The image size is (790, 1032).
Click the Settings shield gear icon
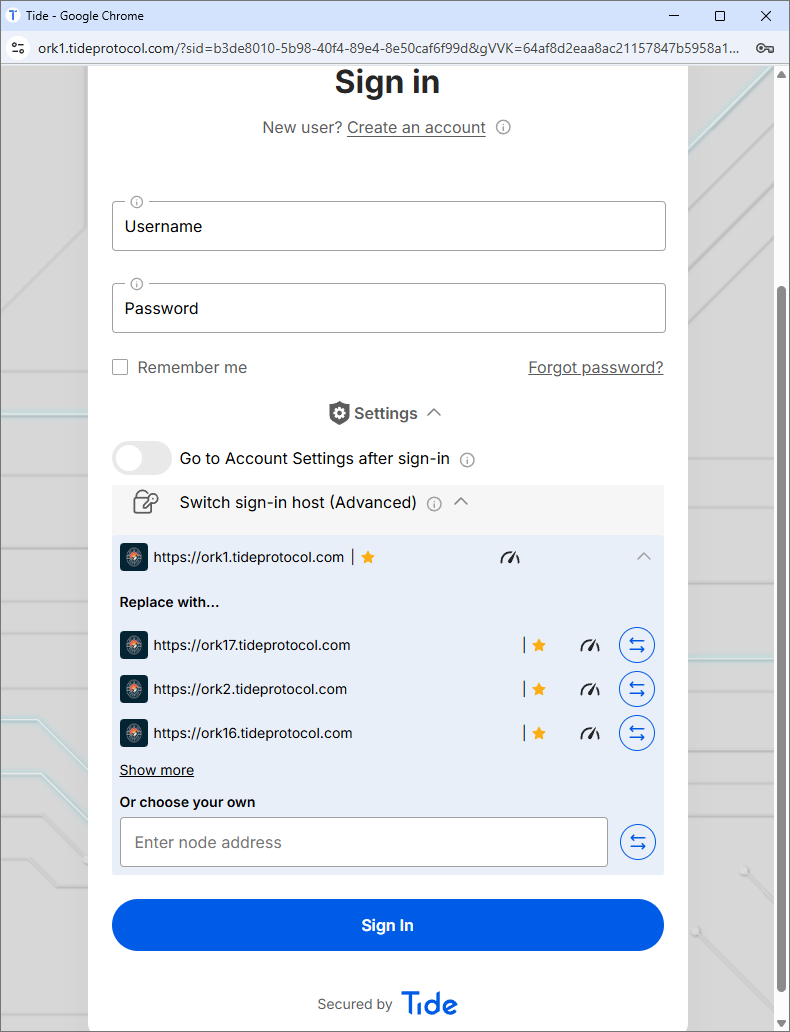click(x=339, y=413)
